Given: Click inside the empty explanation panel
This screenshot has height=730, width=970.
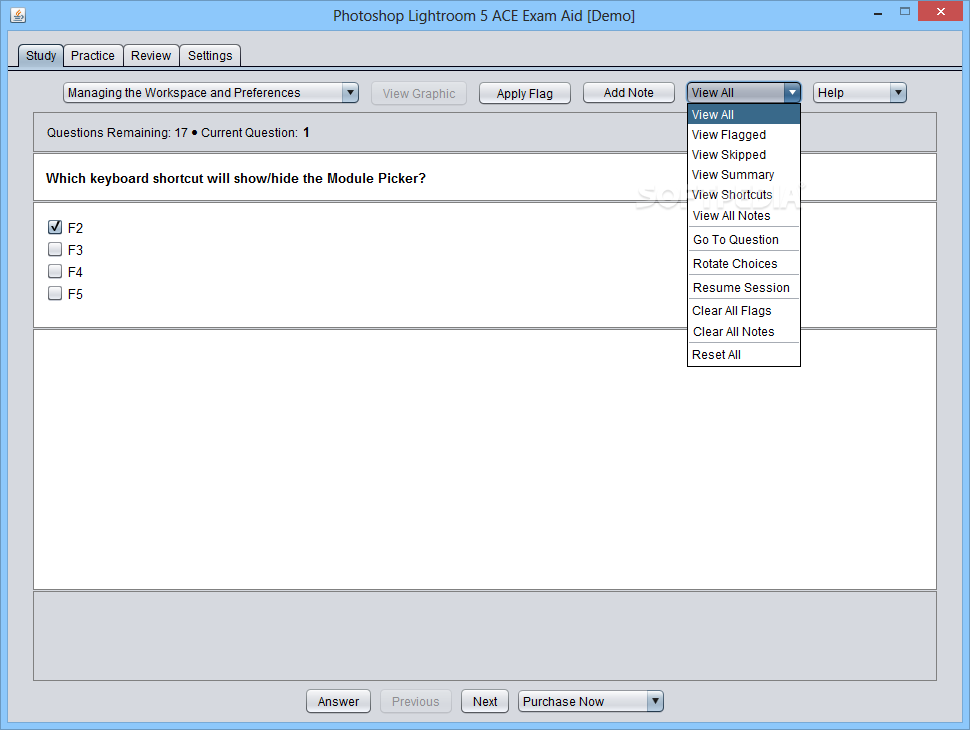Looking at the screenshot, I should [x=484, y=459].
